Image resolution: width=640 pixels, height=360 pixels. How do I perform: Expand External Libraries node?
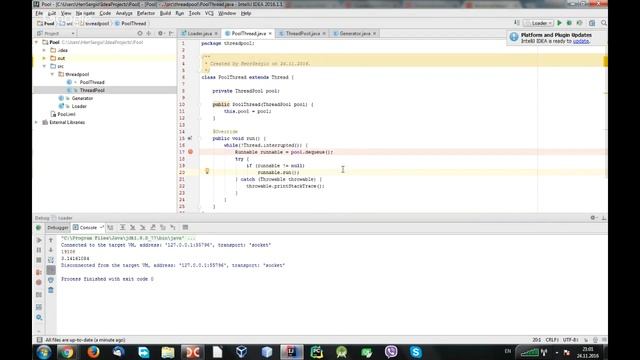tap(36, 122)
